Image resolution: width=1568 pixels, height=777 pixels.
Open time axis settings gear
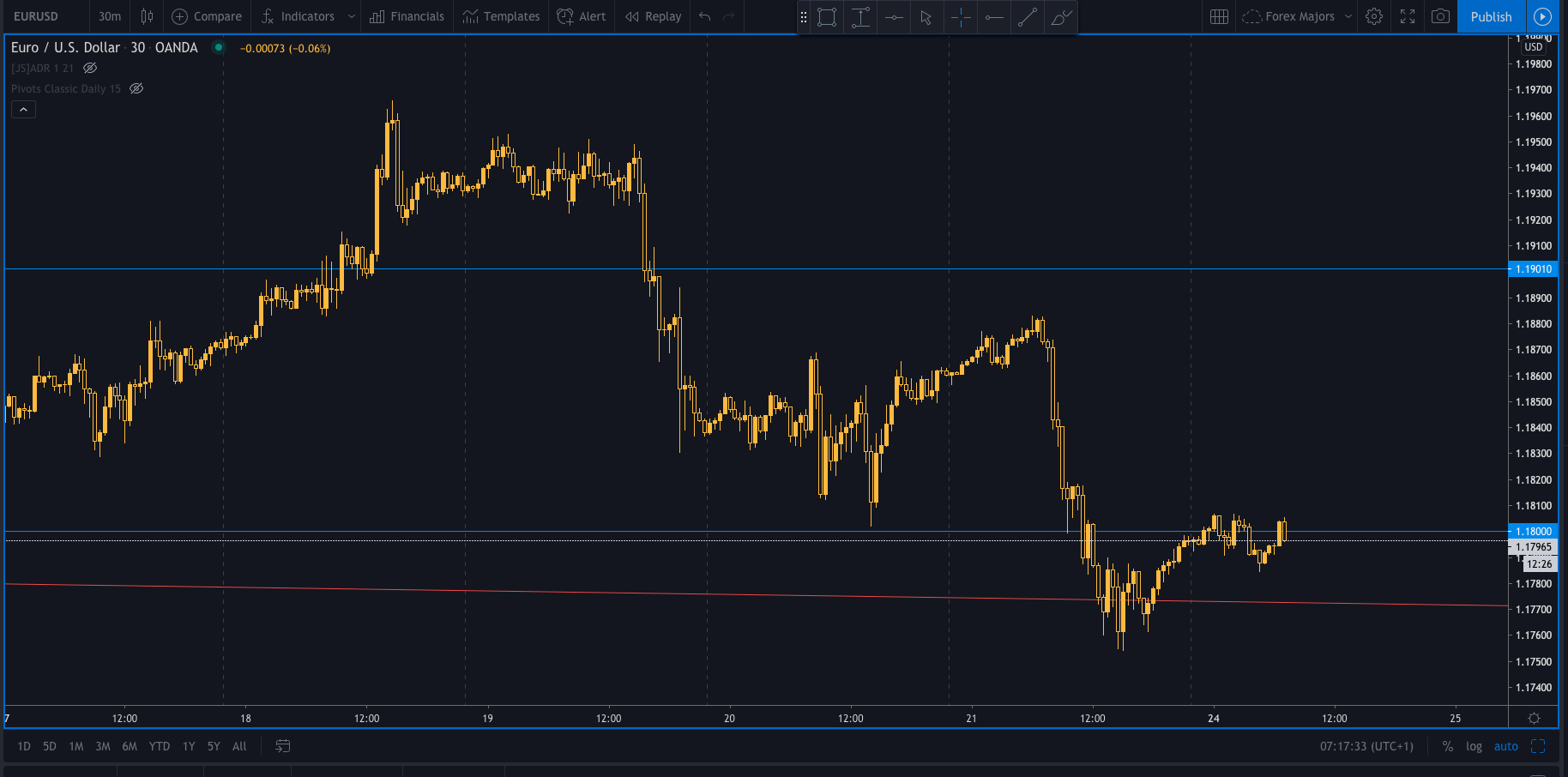(x=1535, y=718)
